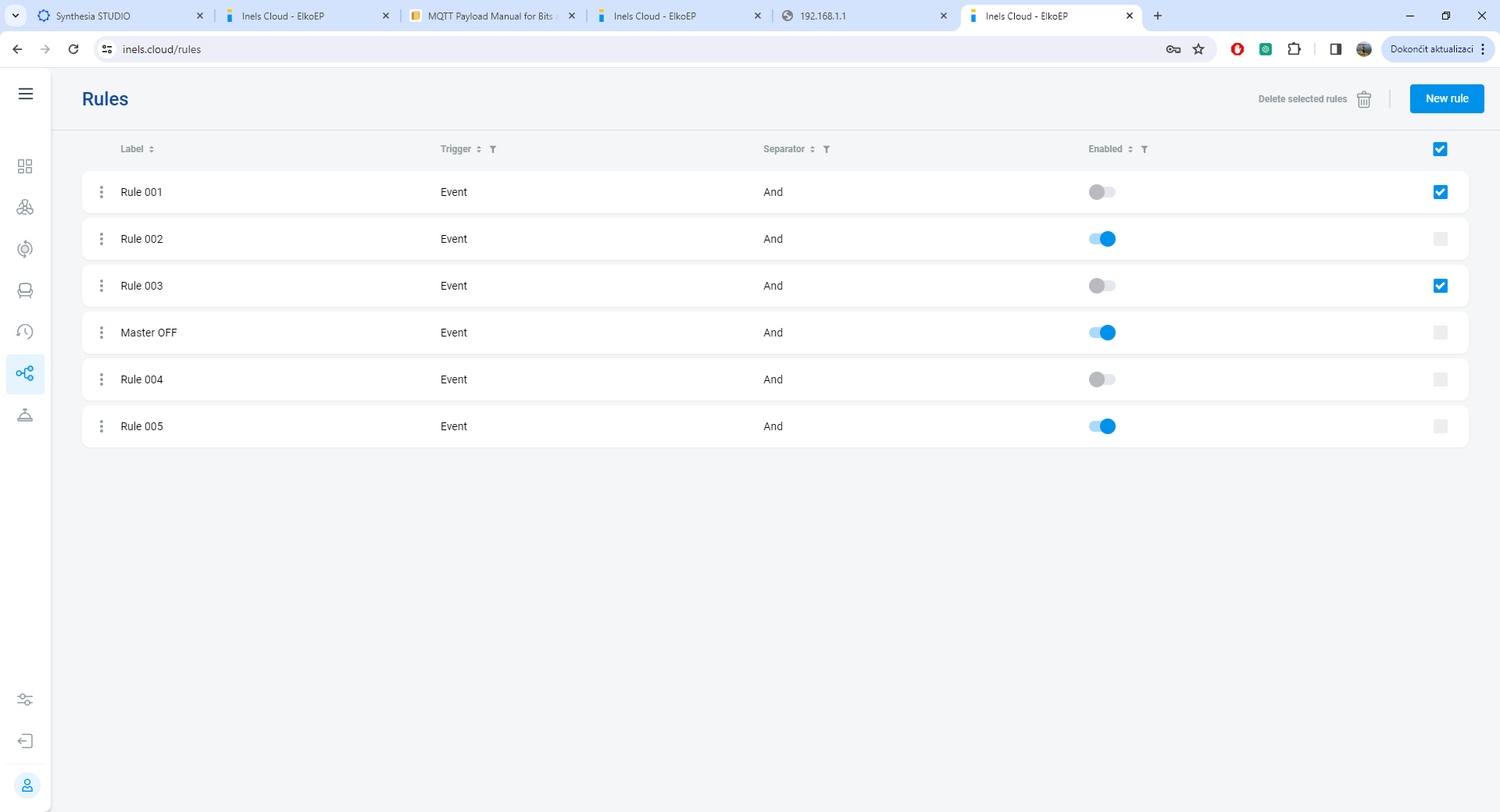1500x812 pixels.
Task: Open the three-dot menu for Rule 005
Action: pos(102,426)
